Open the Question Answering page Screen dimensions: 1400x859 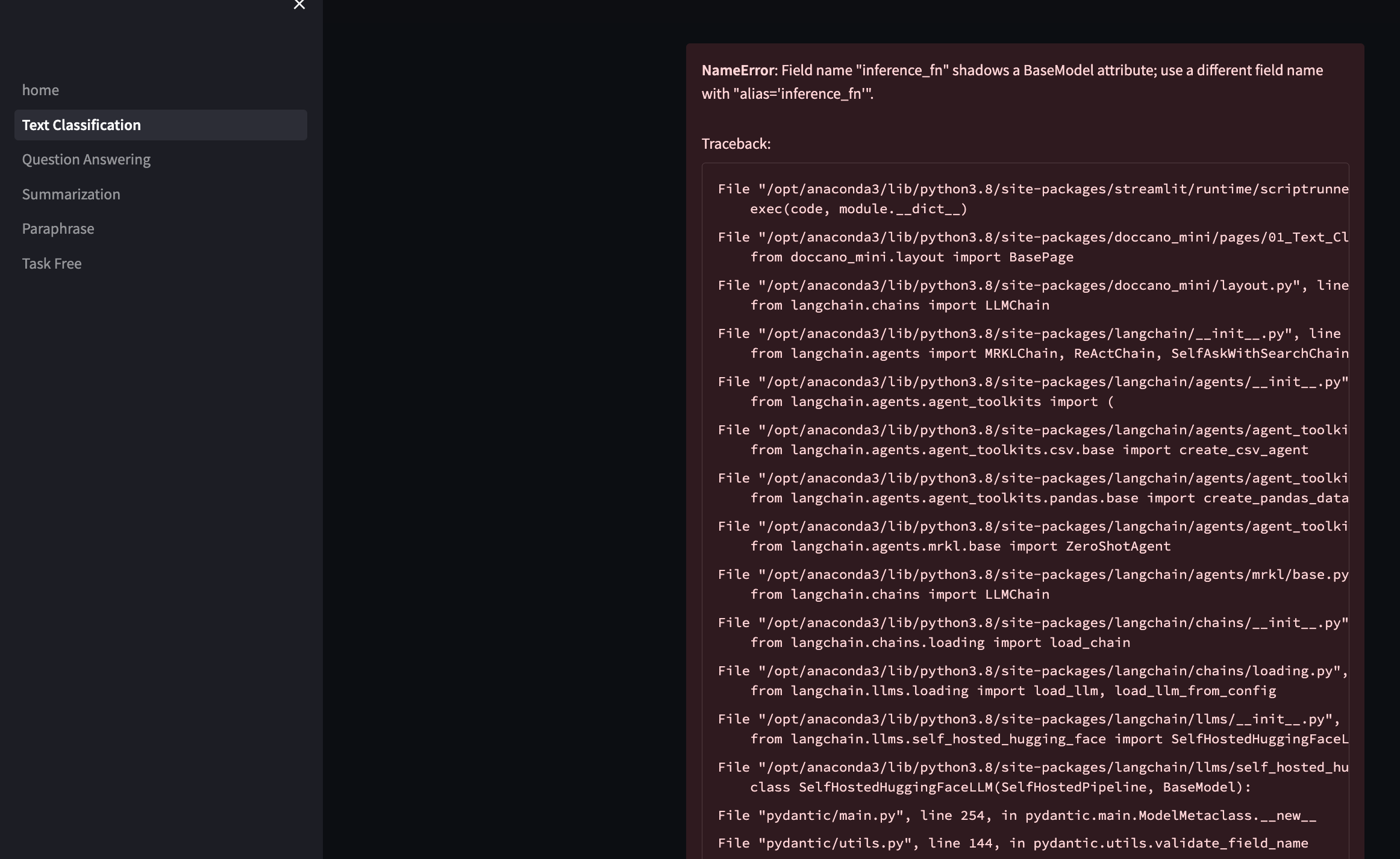point(86,159)
